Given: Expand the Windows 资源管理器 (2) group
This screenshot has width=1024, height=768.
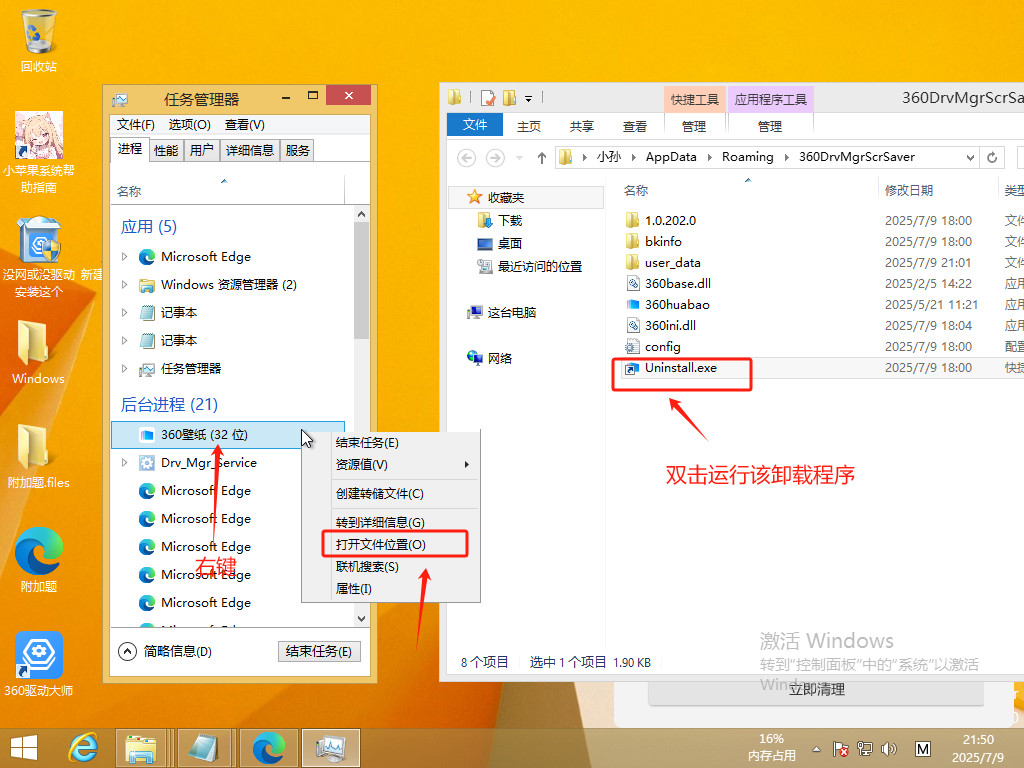Looking at the screenshot, I should (x=124, y=285).
